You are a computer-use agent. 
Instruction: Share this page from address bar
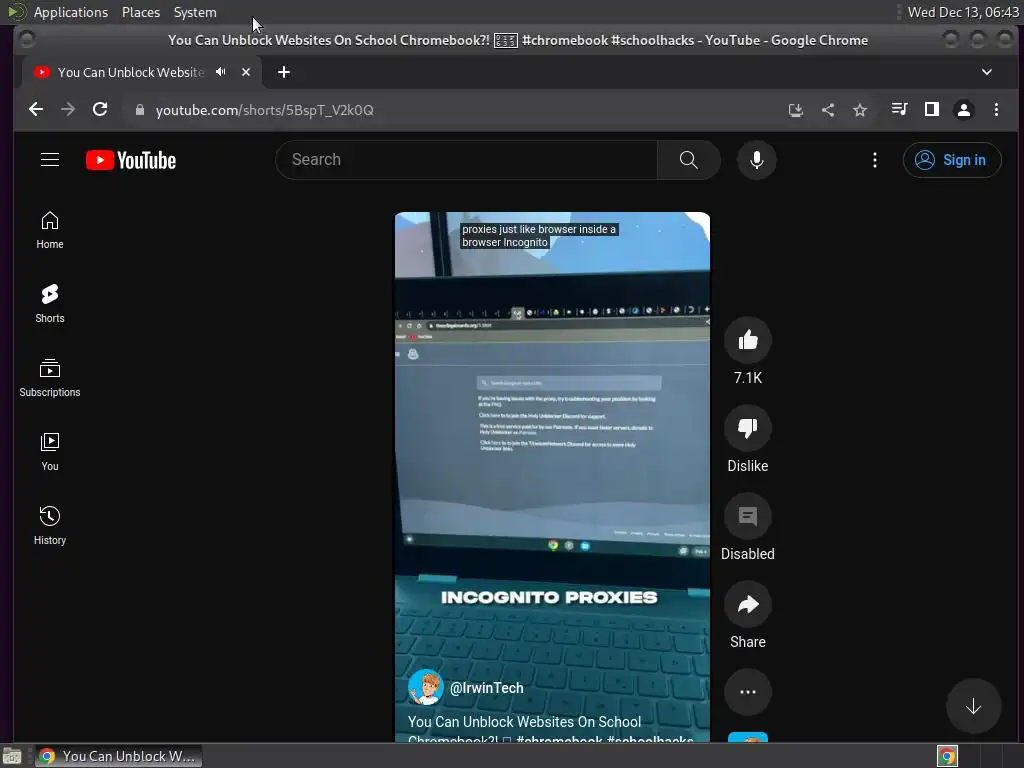coord(827,110)
